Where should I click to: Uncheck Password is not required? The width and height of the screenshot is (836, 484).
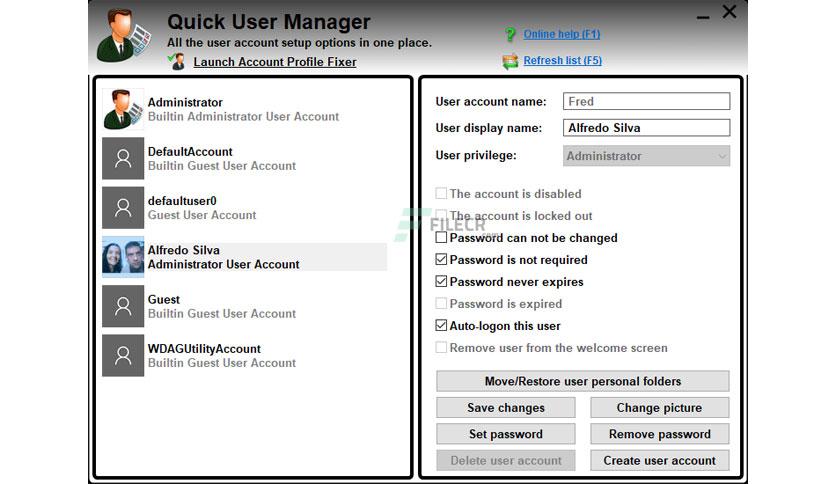tap(441, 259)
